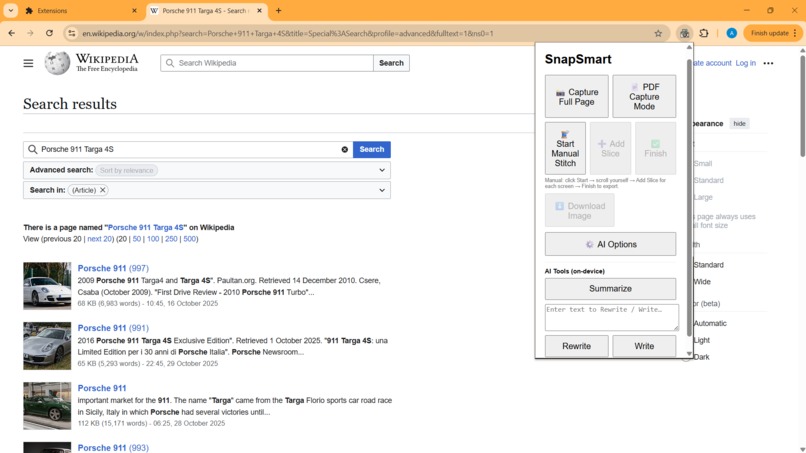Show 500 results per page
The height and width of the screenshot is (453, 806).
(x=190, y=239)
